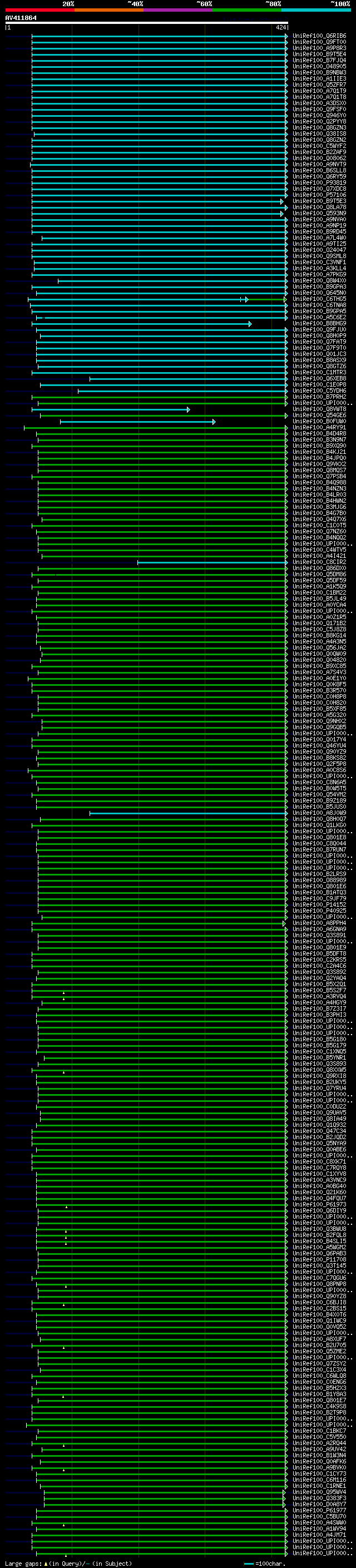Click UniRef100_Q645N0 label
The image size is (356, 1568).
[x=319, y=293]
